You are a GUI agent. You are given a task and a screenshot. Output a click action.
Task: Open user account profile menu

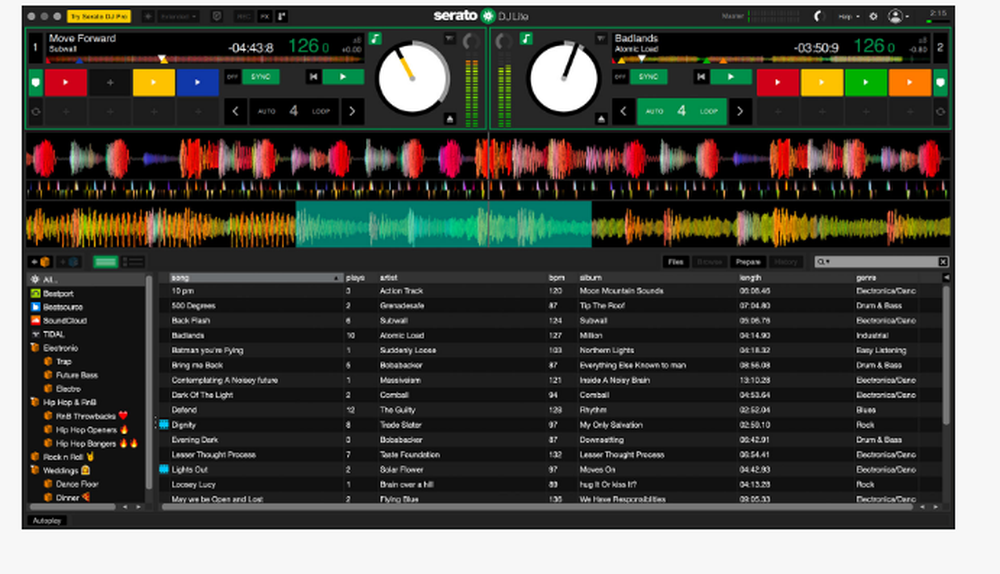click(897, 17)
